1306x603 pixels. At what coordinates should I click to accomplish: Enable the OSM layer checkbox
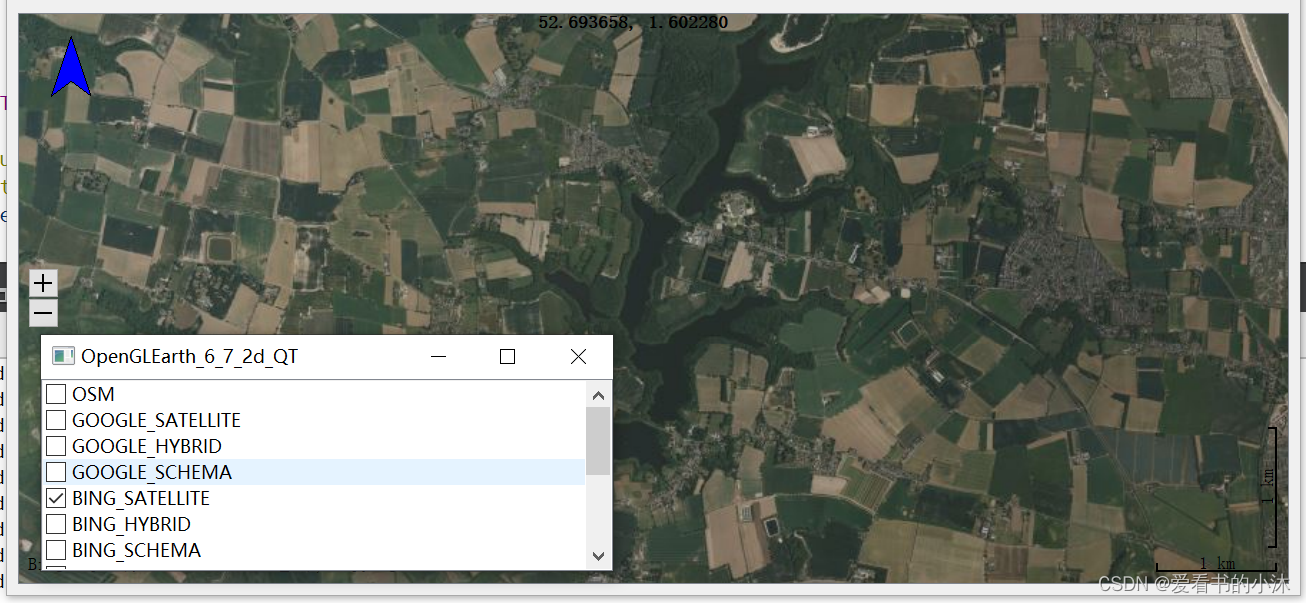click(x=55, y=393)
